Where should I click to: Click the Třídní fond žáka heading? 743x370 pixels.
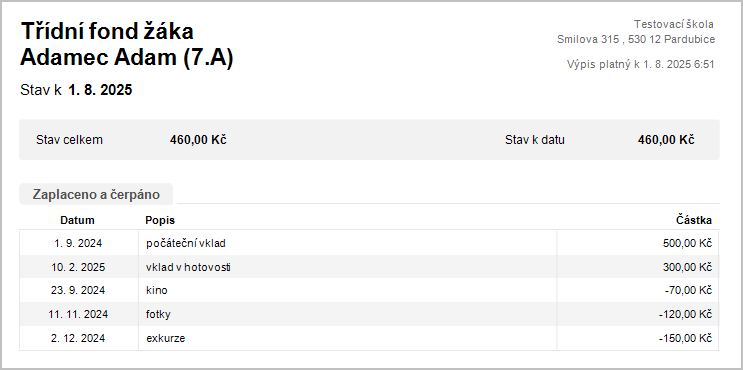click(x=108, y=32)
